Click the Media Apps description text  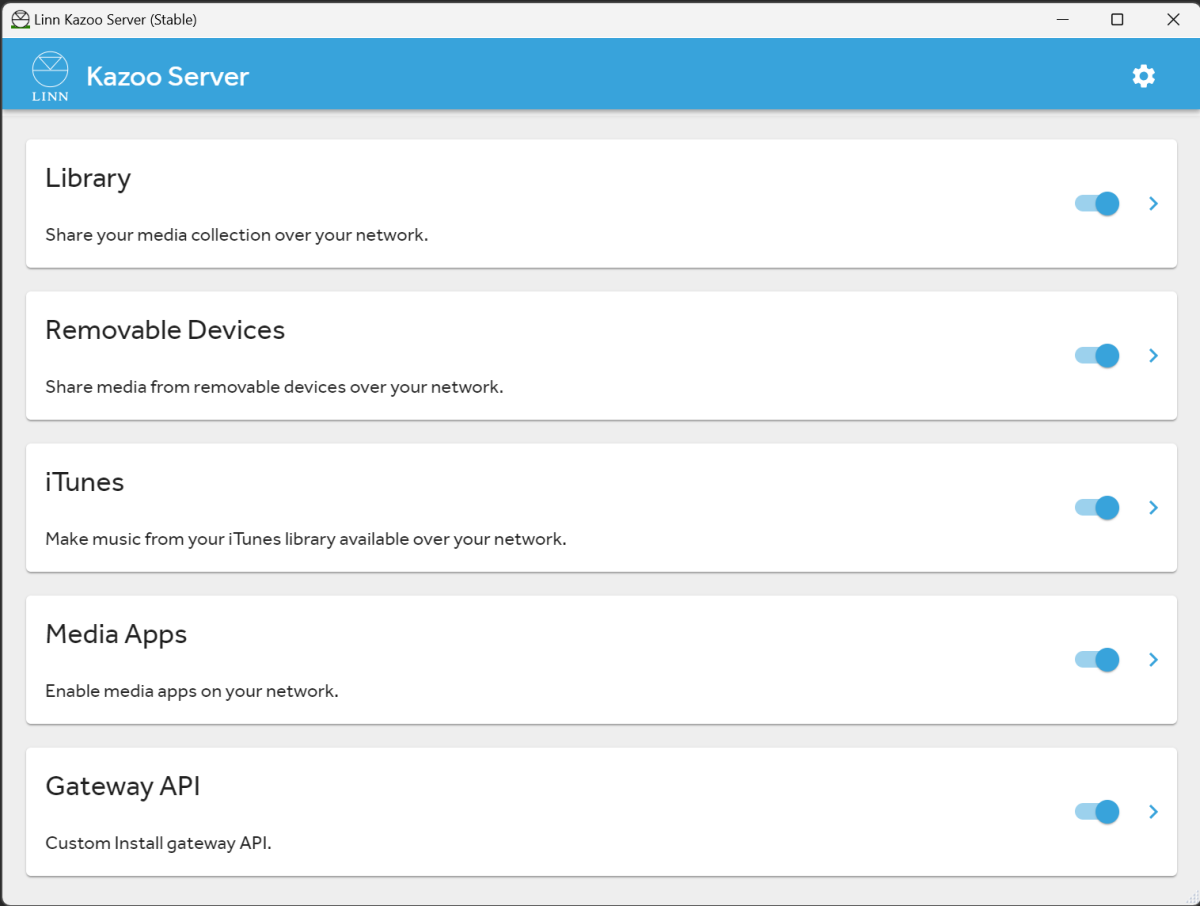point(192,691)
